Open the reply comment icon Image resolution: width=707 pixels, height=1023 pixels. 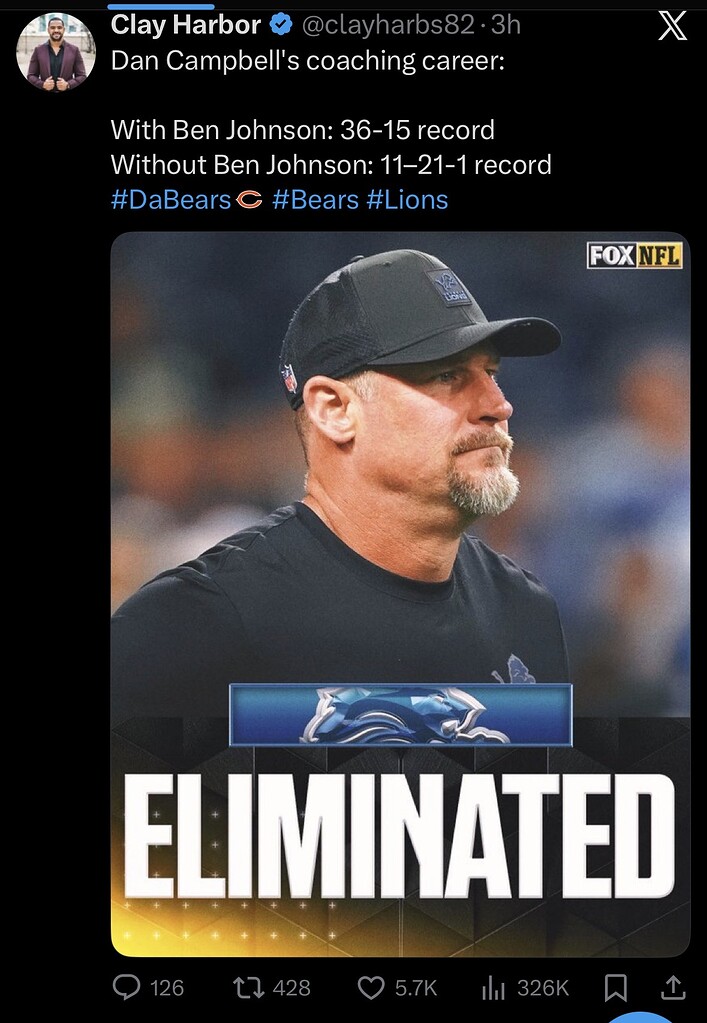127,987
